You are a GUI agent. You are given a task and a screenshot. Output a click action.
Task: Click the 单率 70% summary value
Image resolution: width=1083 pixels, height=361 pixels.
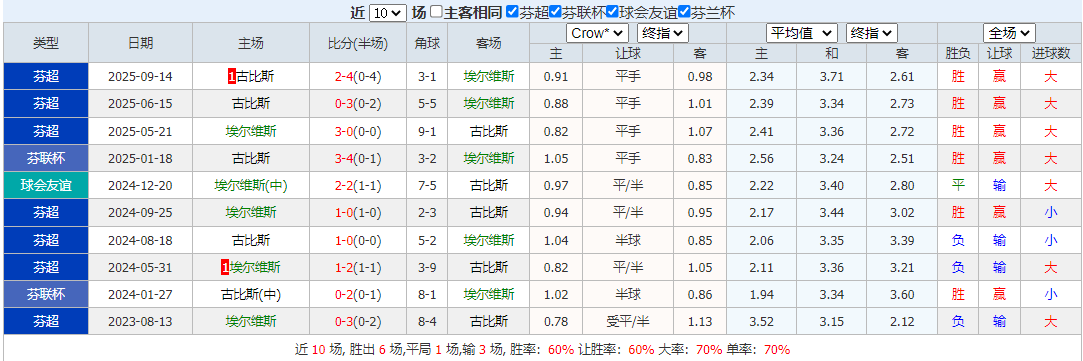(777, 349)
